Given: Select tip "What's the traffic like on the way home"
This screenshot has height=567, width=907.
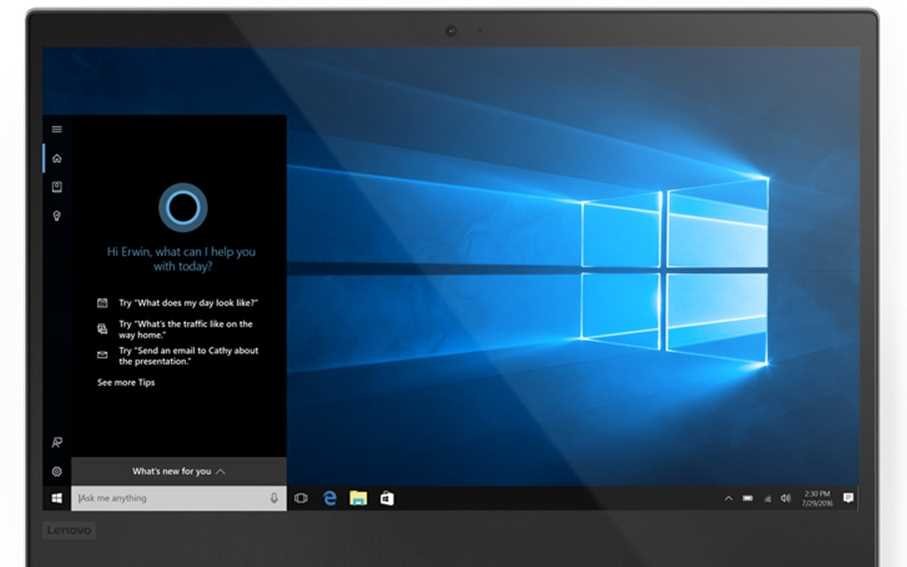Looking at the screenshot, I should (186, 329).
